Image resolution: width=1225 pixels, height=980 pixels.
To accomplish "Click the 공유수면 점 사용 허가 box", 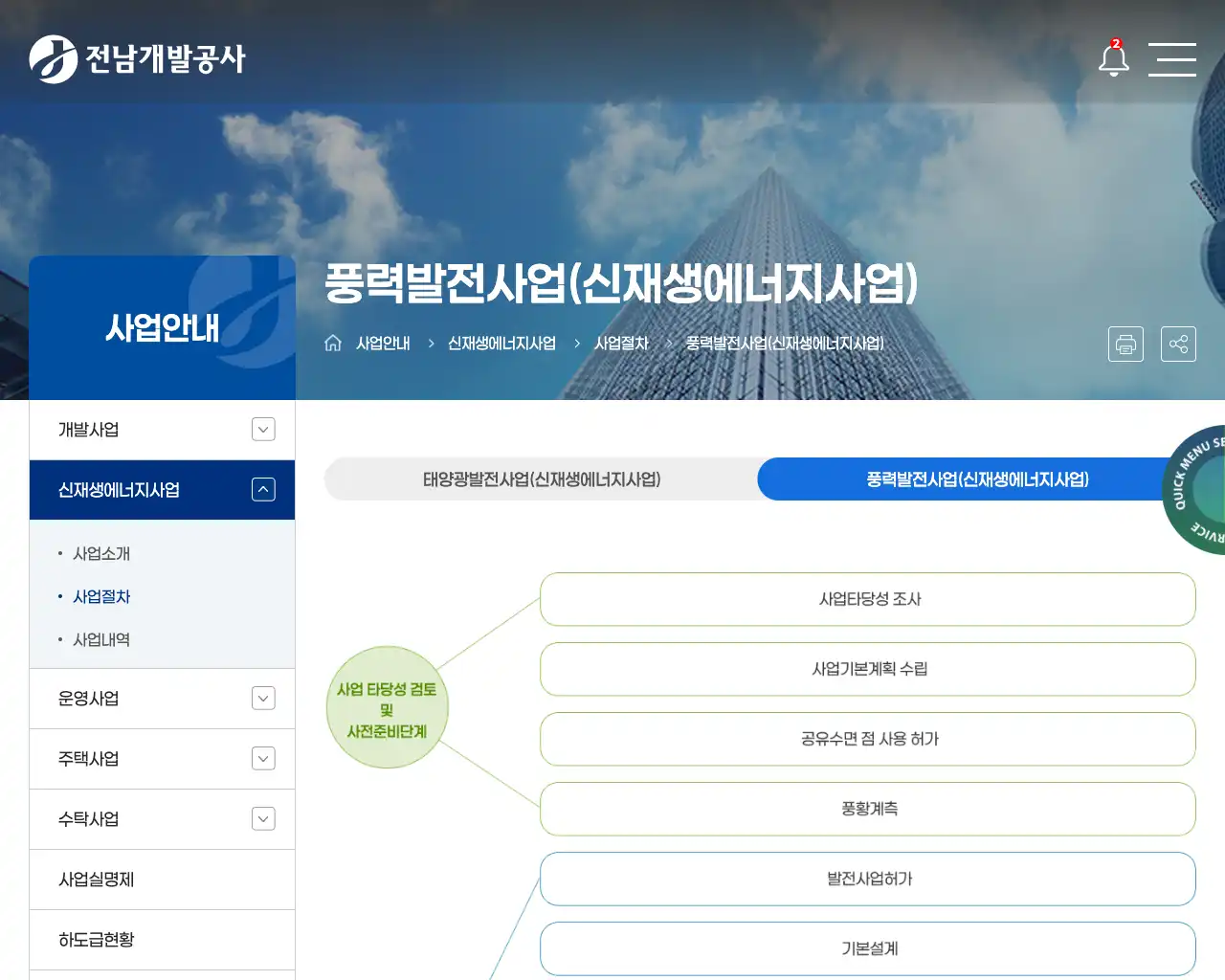I will [868, 739].
